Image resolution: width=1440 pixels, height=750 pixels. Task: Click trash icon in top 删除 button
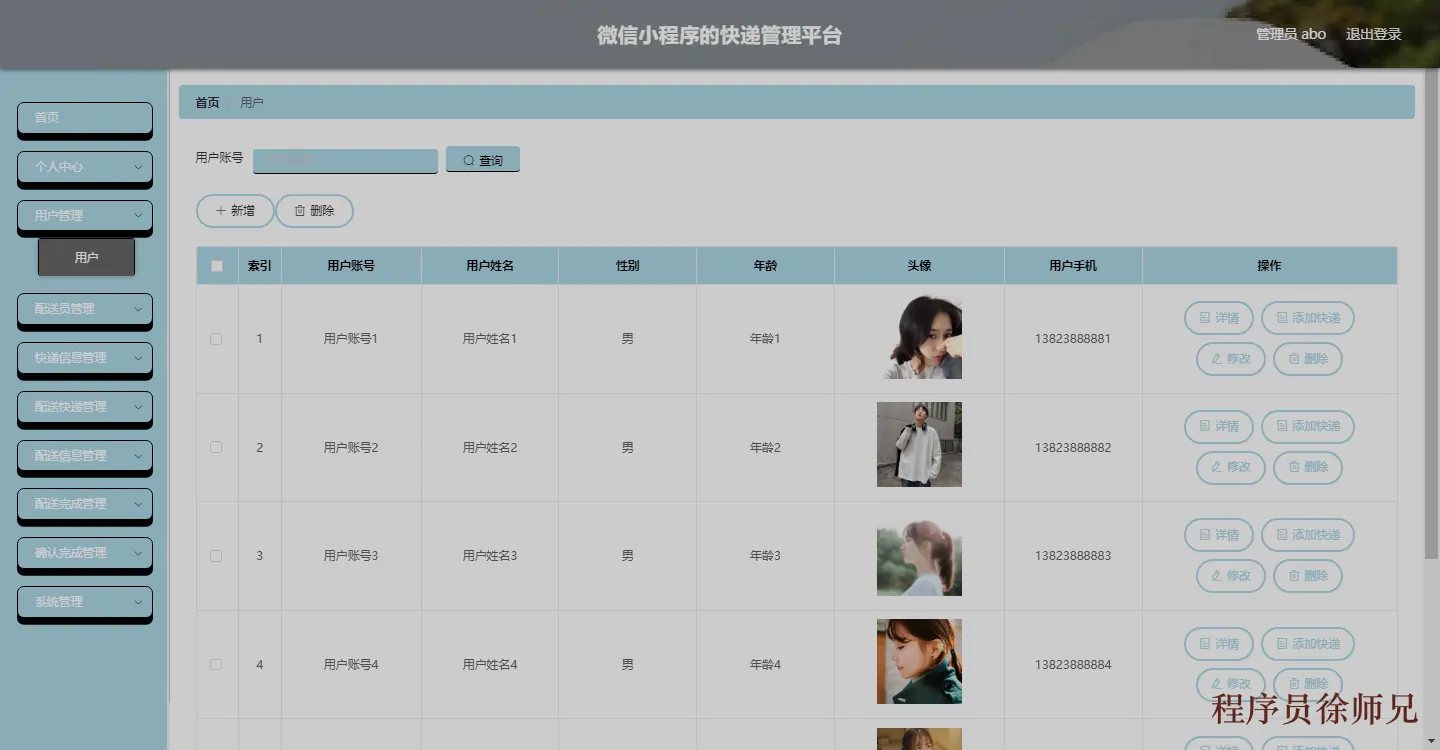click(300, 211)
